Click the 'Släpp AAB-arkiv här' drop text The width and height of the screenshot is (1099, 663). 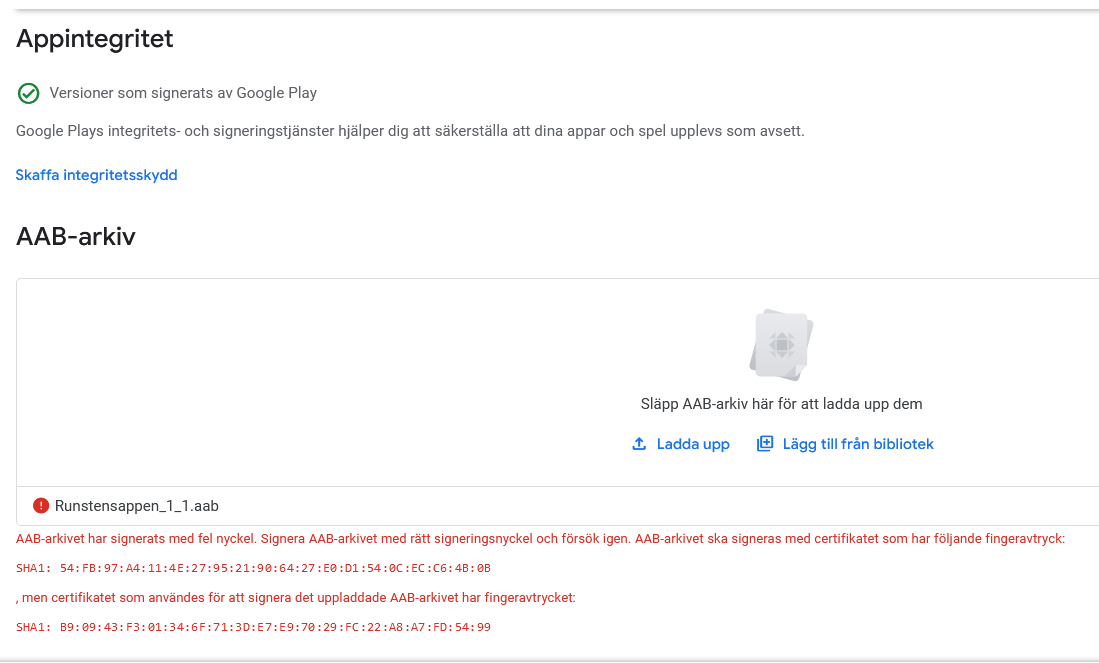(781, 404)
